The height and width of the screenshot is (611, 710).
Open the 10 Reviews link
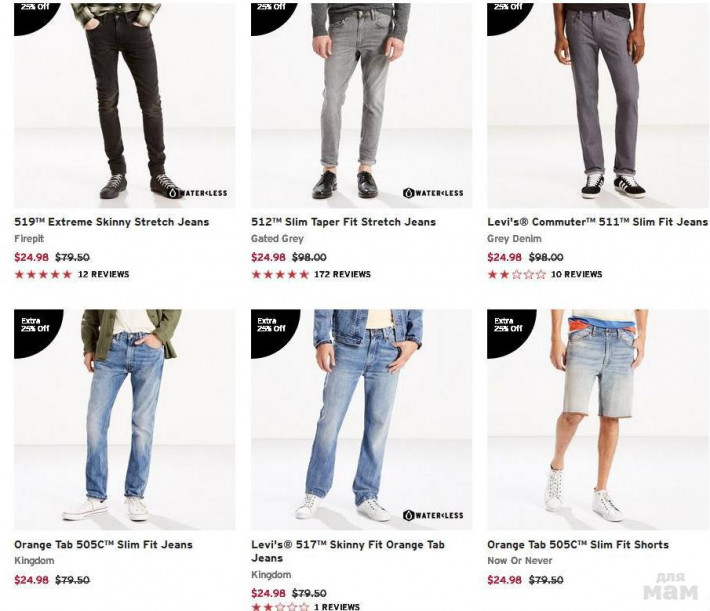click(x=576, y=274)
